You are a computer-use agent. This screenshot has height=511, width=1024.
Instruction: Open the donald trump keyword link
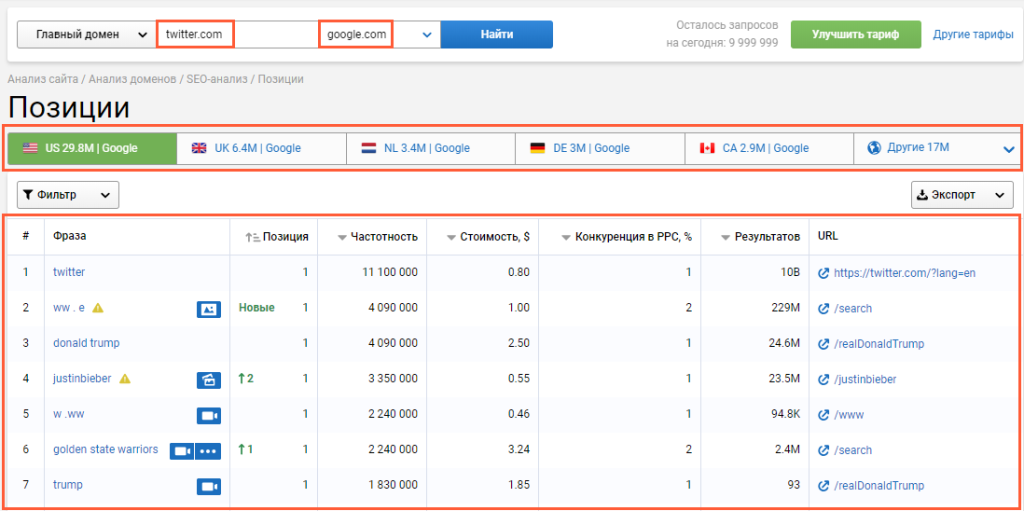click(86, 343)
